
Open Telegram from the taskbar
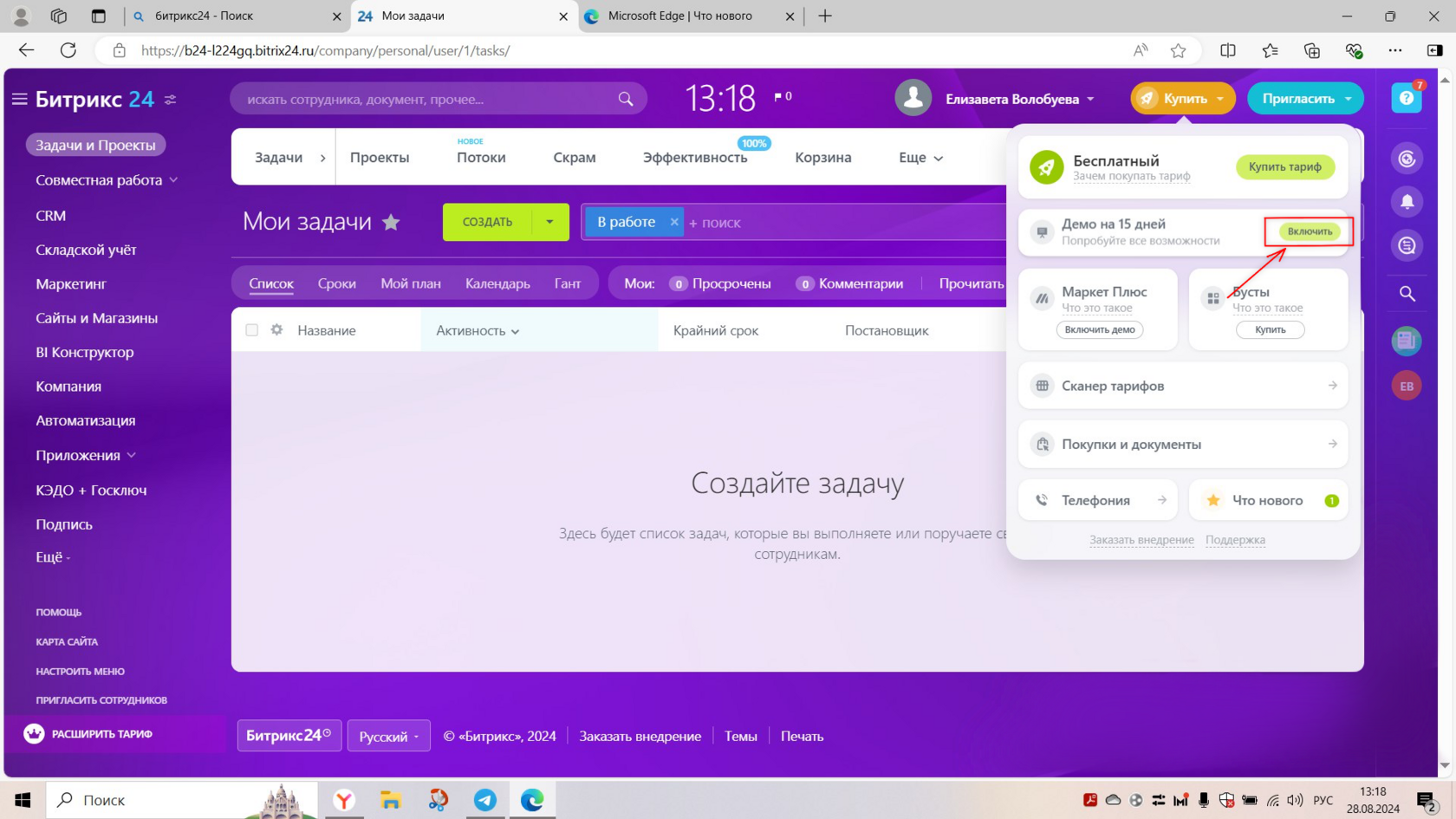(x=485, y=800)
